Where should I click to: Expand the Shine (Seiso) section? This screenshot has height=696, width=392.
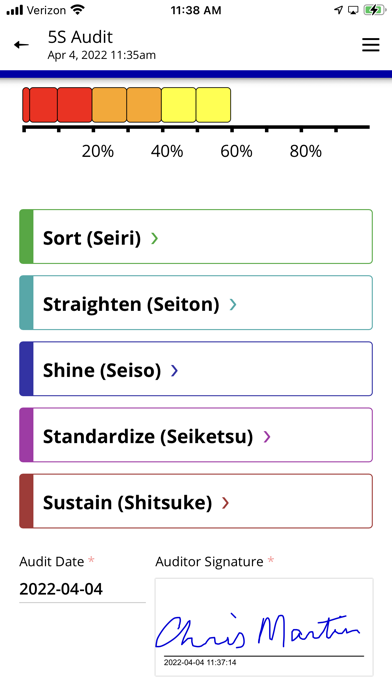point(196,369)
